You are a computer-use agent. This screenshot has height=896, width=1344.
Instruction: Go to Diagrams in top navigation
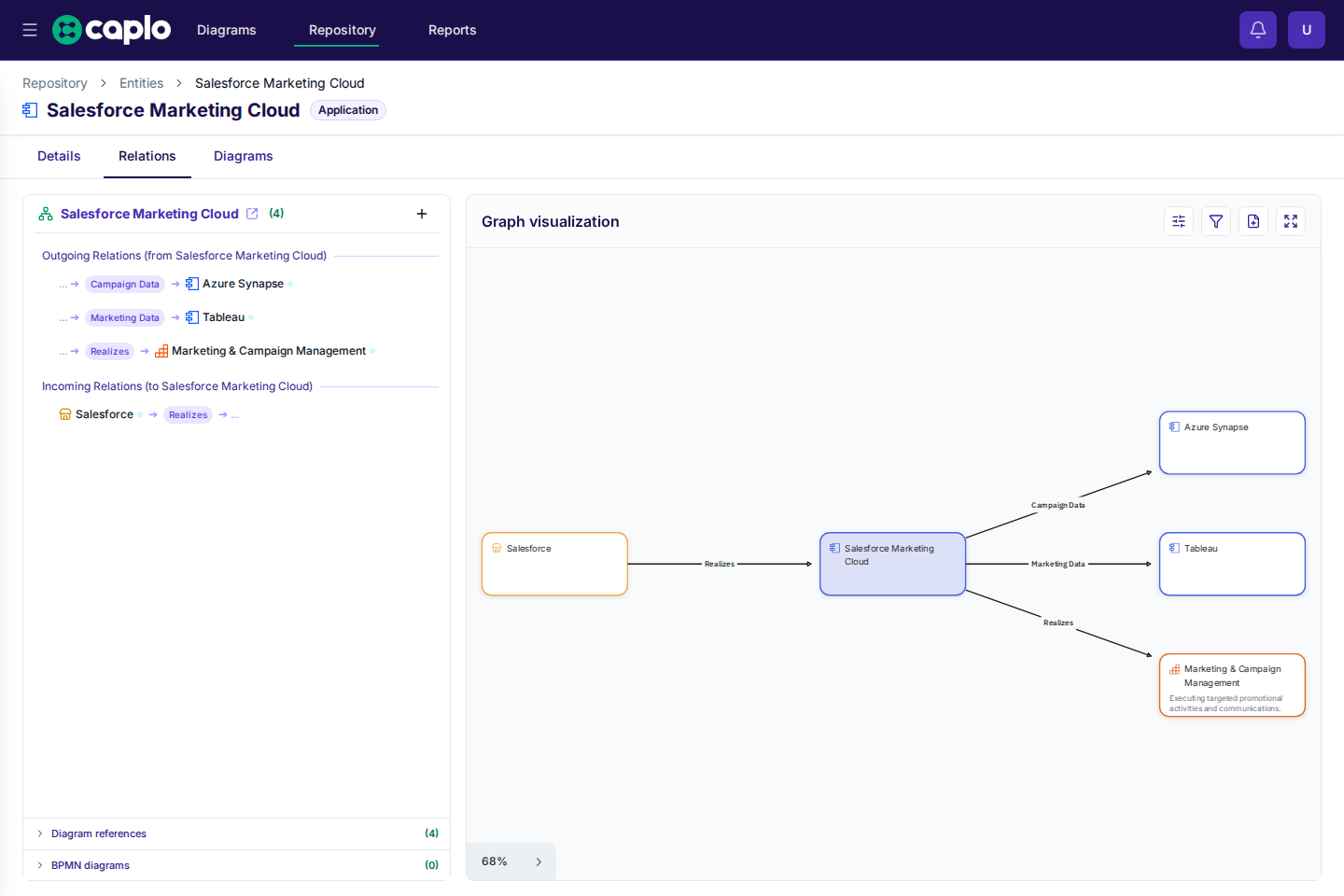point(226,30)
